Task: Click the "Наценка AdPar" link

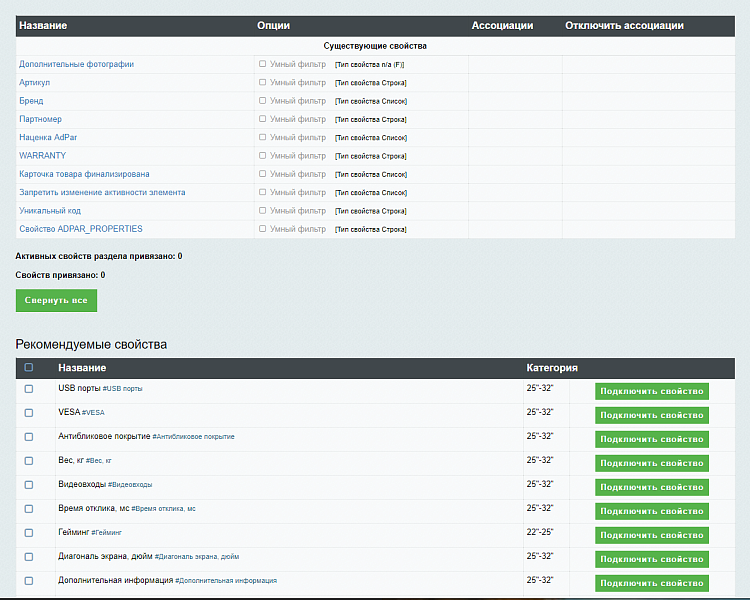Action: [x=46, y=137]
